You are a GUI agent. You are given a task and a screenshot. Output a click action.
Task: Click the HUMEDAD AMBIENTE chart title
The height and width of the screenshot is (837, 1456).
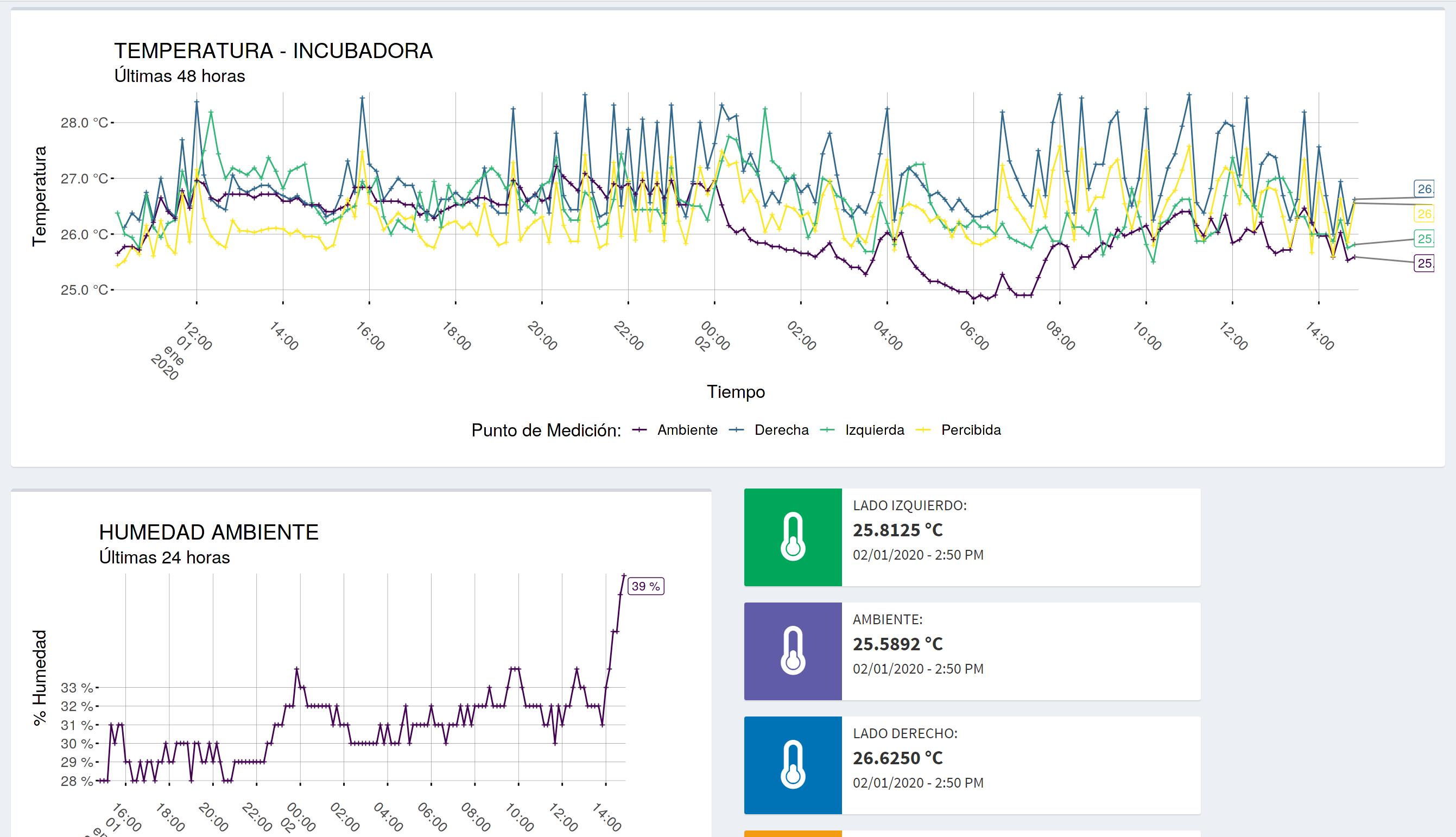208,532
